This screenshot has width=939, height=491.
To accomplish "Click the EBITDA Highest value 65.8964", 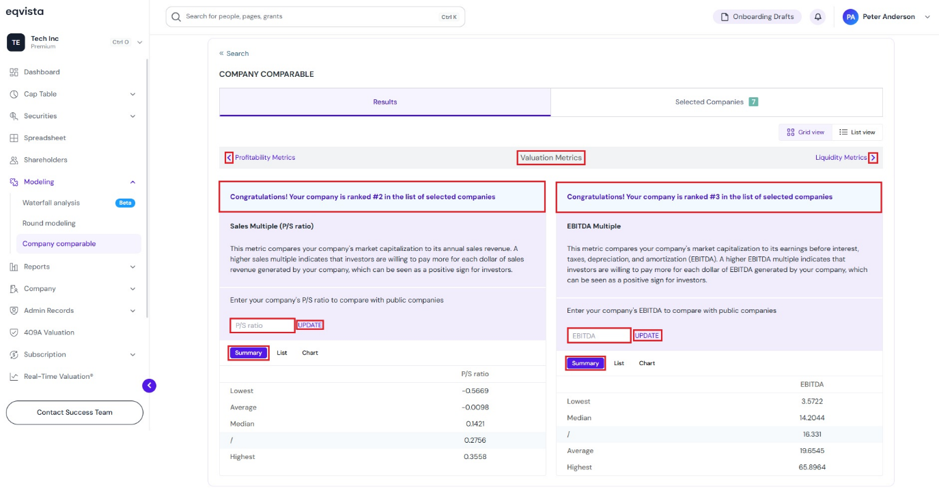I will (811, 467).
